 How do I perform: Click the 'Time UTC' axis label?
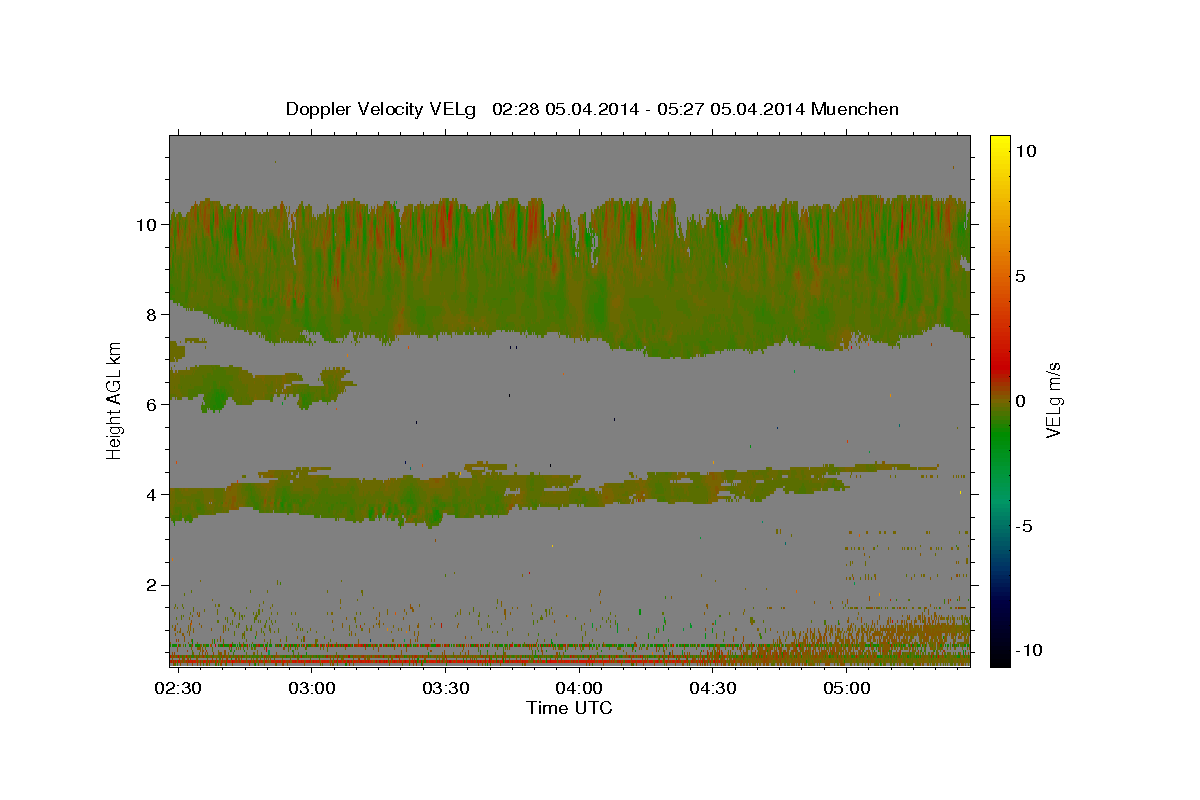(569, 708)
